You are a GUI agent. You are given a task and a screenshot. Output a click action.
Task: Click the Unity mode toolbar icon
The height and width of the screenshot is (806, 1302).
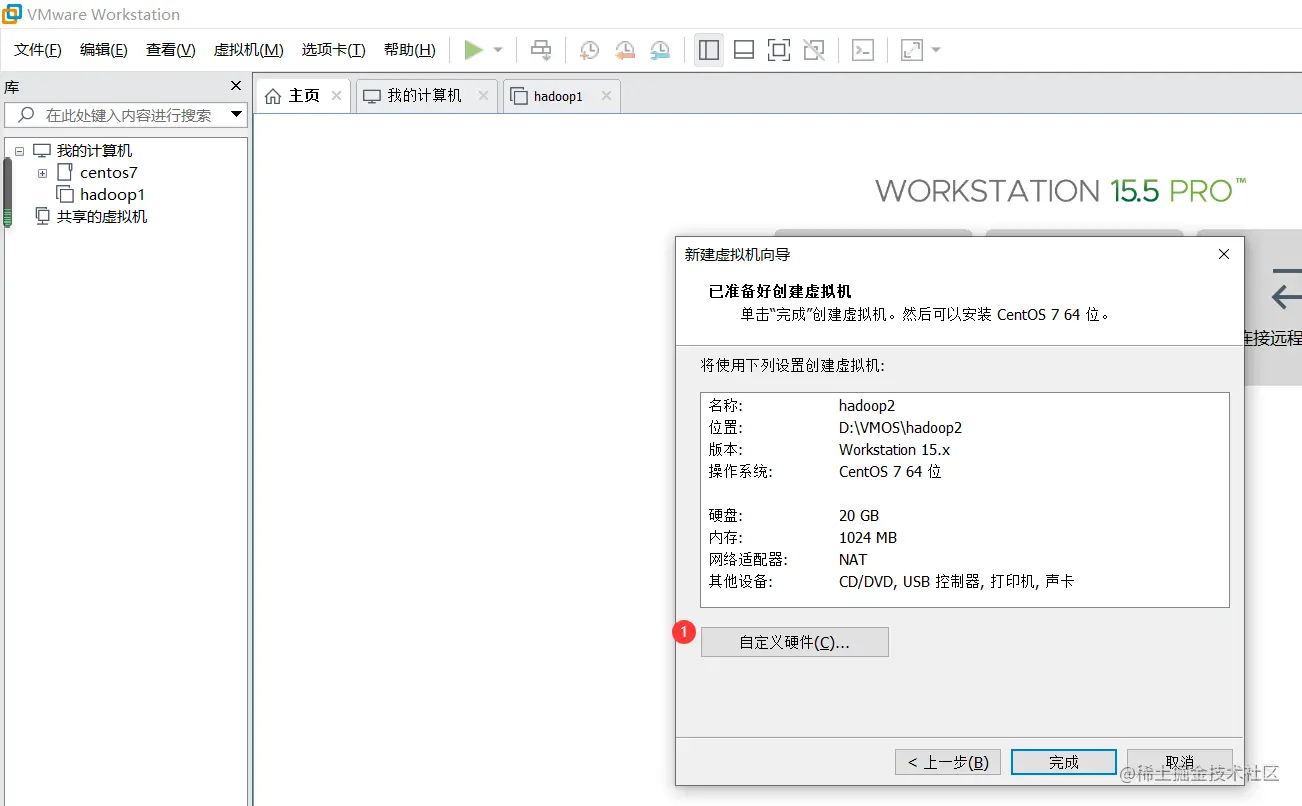point(814,50)
